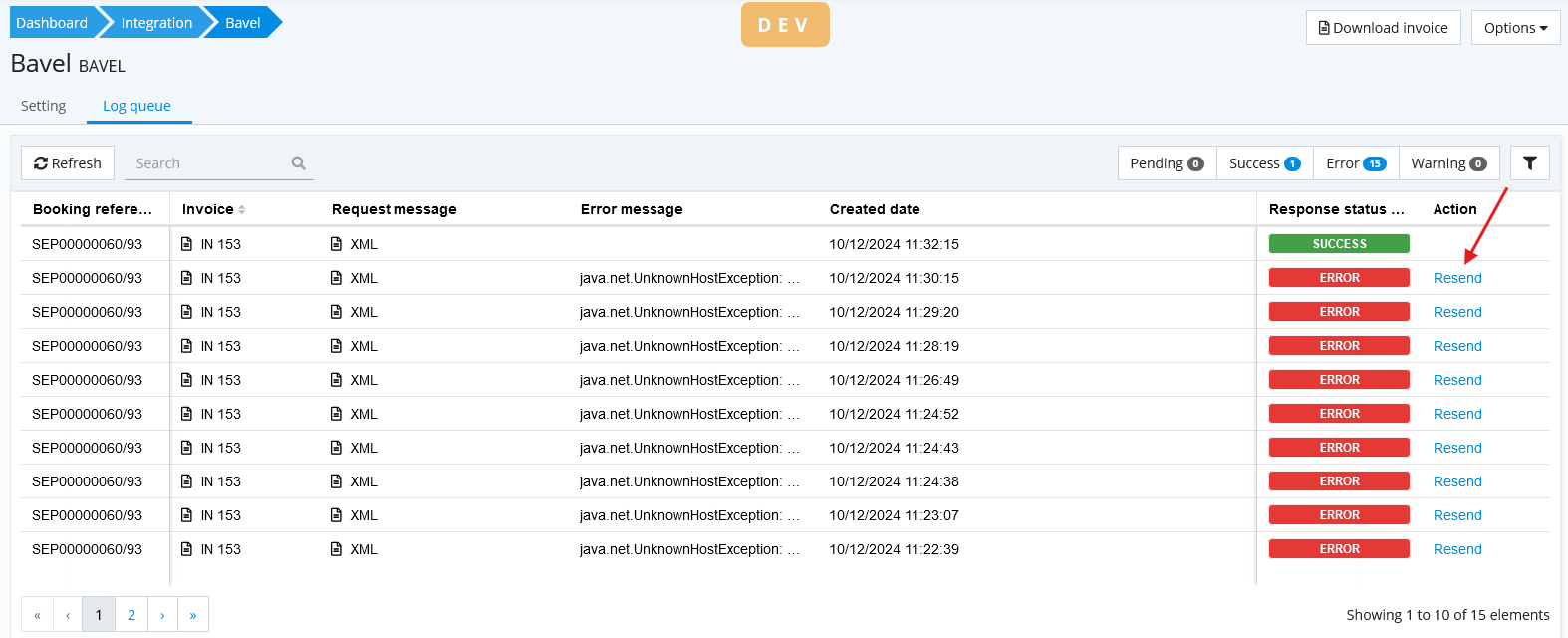Toggle the Pending status filter

click(x=1167, y=163)
